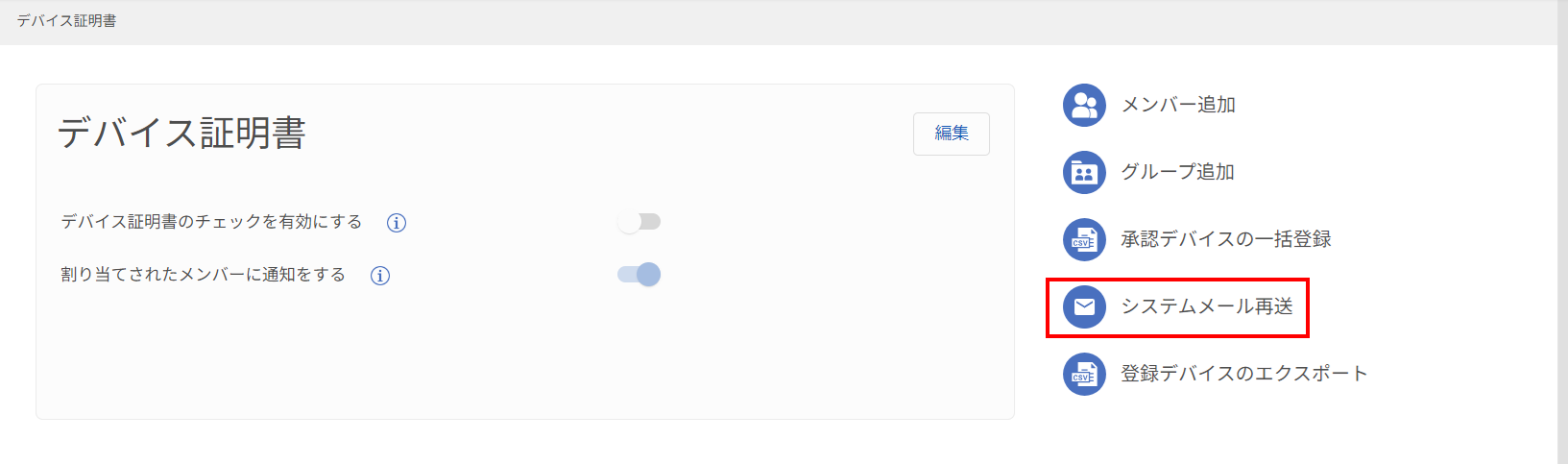Disable the メンバーに通知をする toggle switch
Viewport: 1568px width, 464px height.
point(639,275)
